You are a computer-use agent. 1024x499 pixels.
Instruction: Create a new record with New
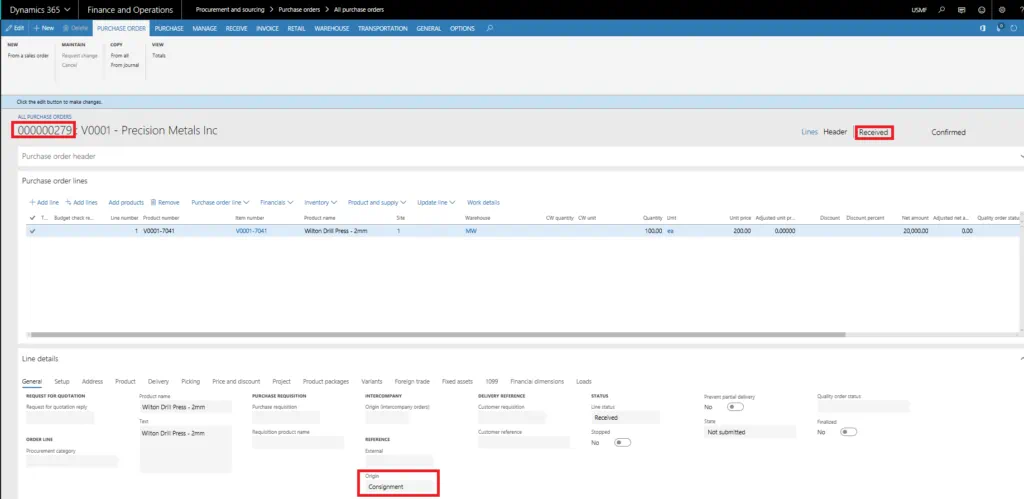(x=44, y=29)
